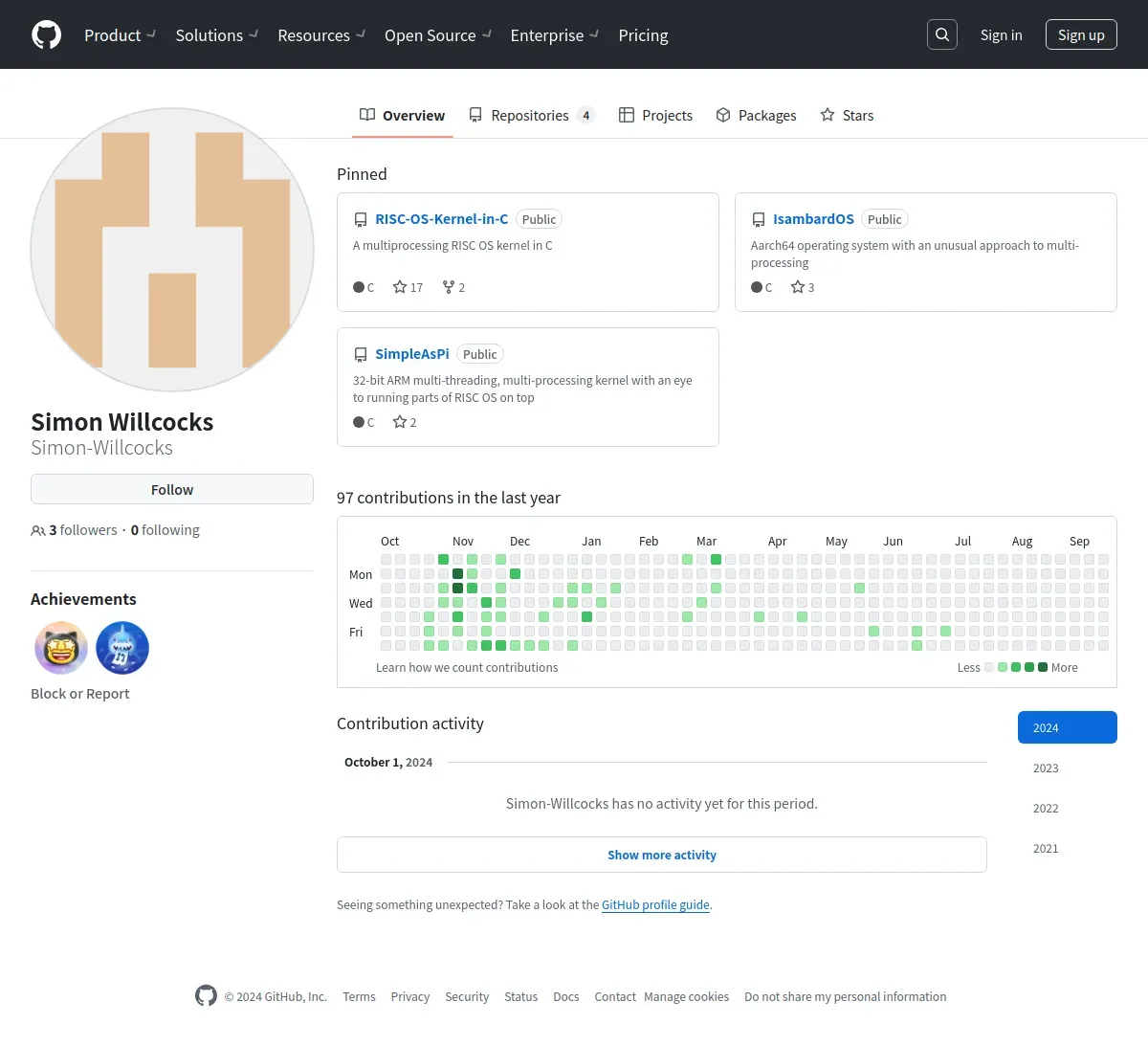Viewport: 1148px width, 1046px height.
Task: Click the footer Security link
Action: 467,996
